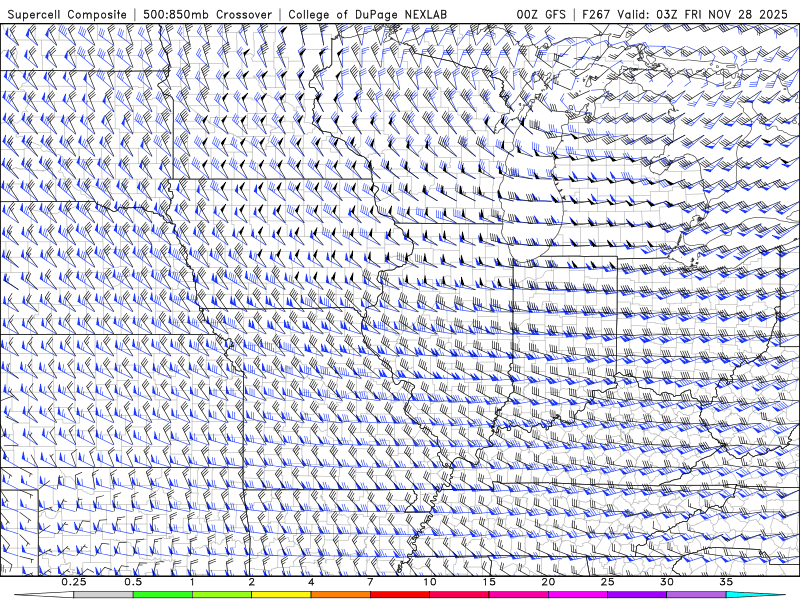
Task: Click the "500:850mb Crossover" header label
Action: click(x=208, y=14)
